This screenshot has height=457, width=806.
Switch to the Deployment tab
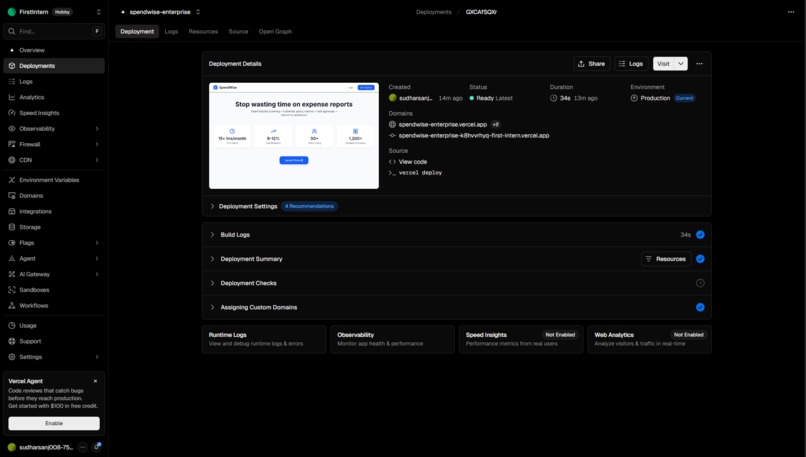point(137,31)
